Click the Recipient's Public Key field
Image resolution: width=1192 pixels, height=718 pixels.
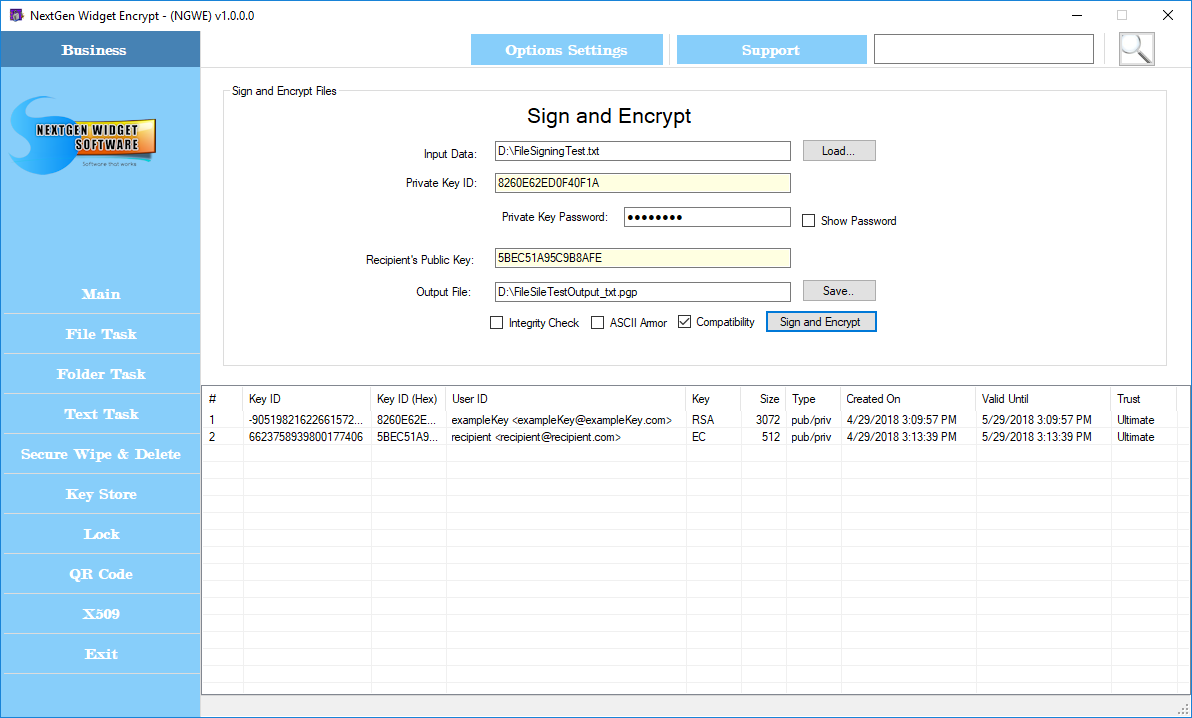tap(642, 258)
